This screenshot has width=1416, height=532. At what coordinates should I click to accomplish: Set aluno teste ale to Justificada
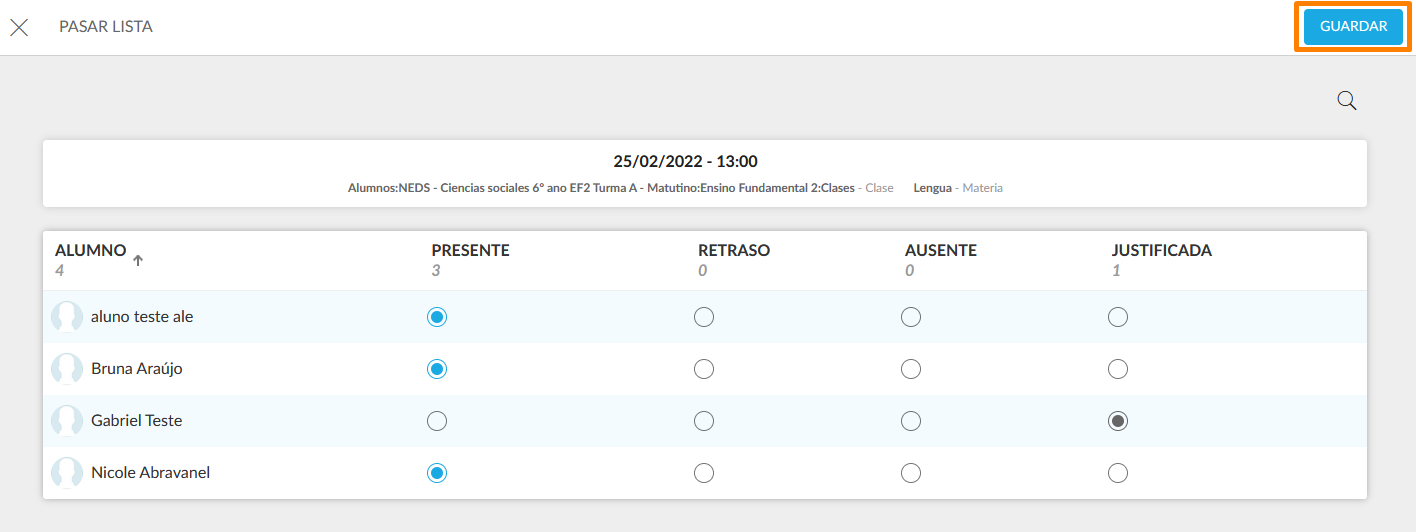tap(1118, 317)
